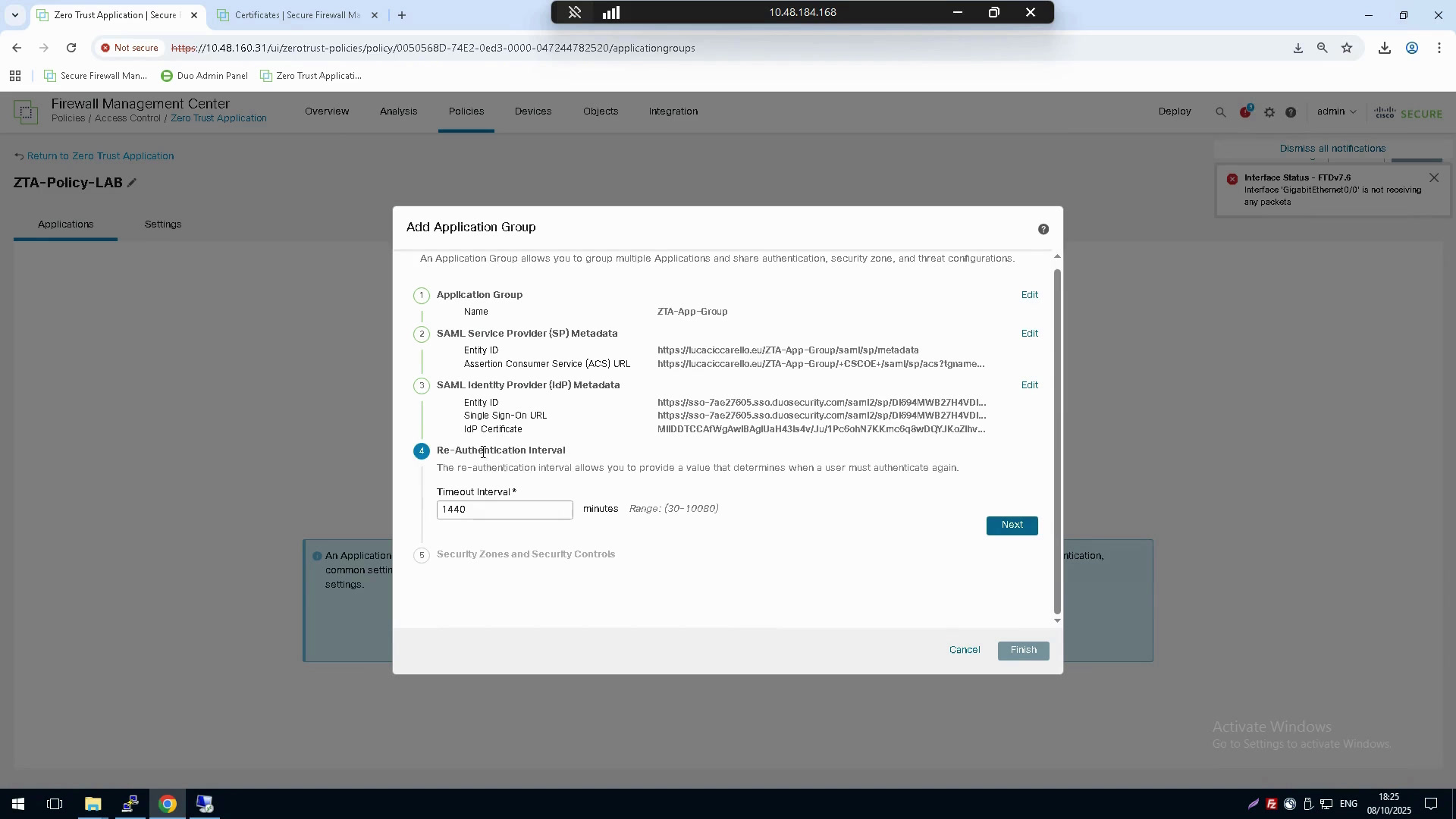Go back in browser history
1456x819 pixels.
(x=17, y=48)
